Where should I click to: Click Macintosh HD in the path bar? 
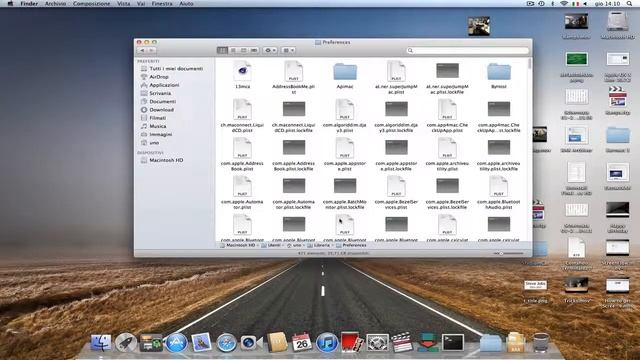pyautogui.click(x=238, y=245)
